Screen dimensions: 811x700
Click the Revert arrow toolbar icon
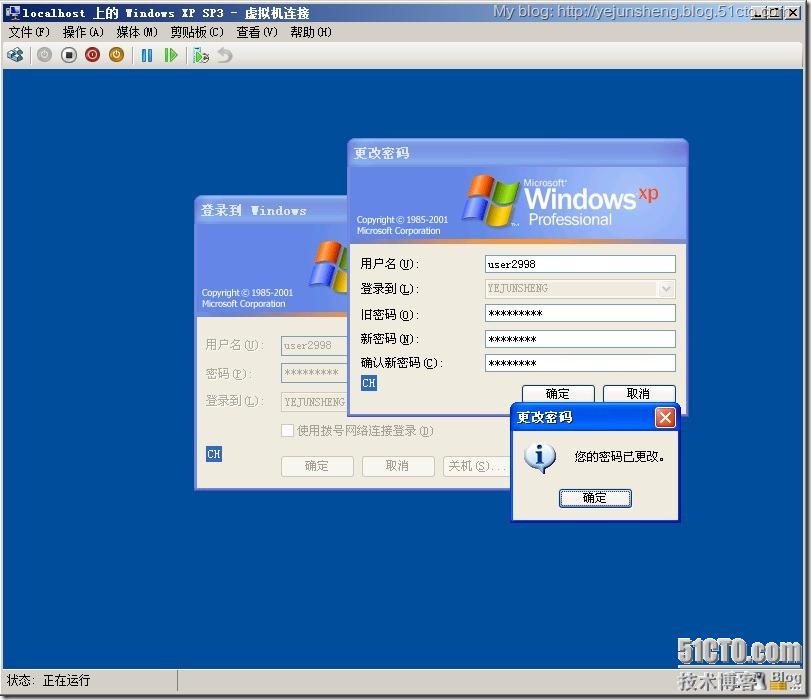(x=225, y=55)
